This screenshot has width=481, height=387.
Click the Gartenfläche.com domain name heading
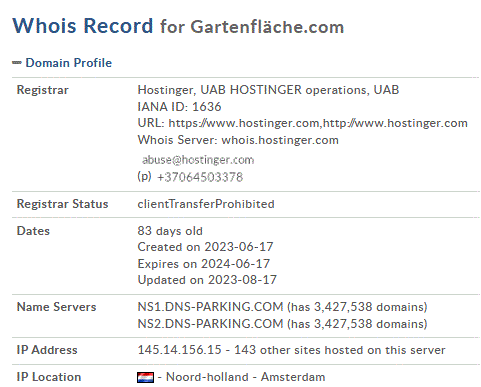pyautogui.click(x=267, y=27)
